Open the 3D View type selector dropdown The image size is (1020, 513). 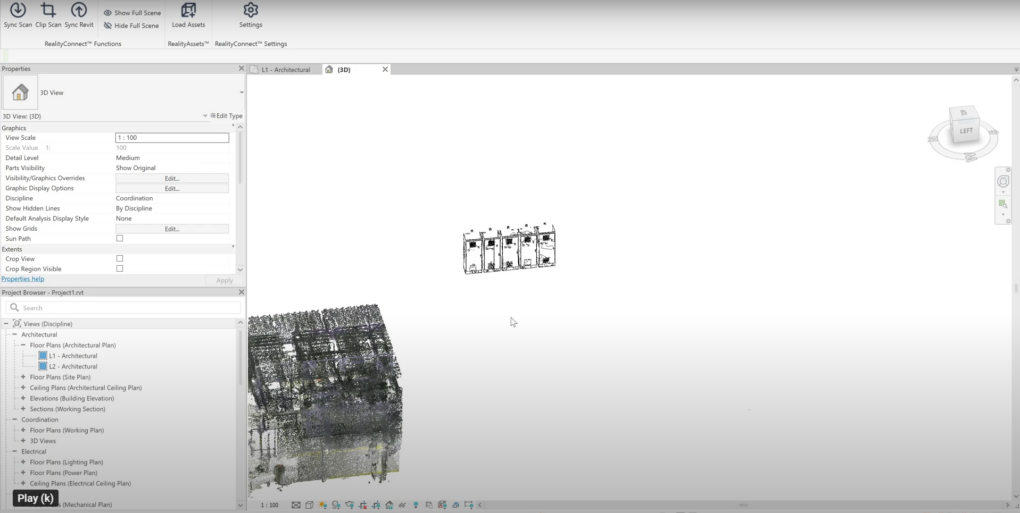coord(241,92)
